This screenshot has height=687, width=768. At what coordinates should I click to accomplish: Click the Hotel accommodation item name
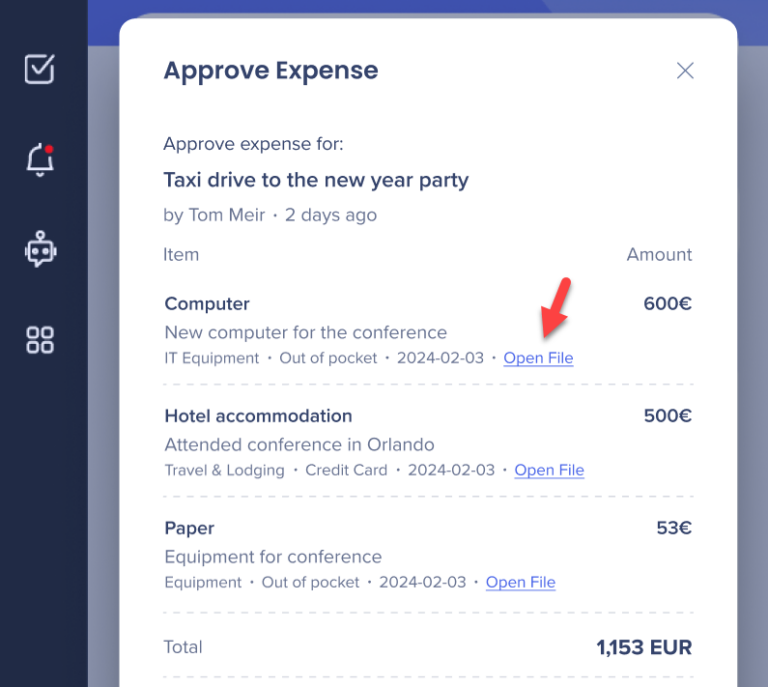(x=258, y=416)
